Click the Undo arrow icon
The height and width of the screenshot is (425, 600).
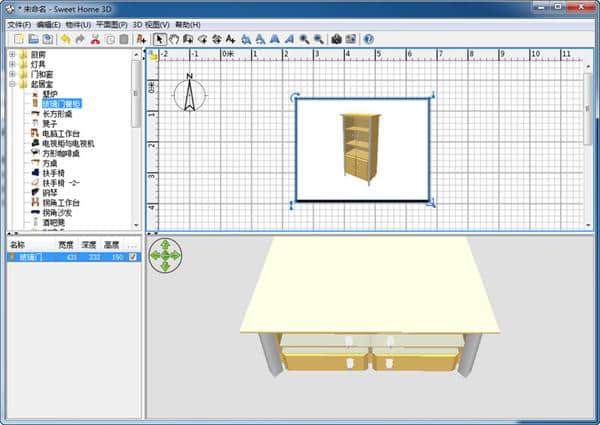tap(66, 38)
